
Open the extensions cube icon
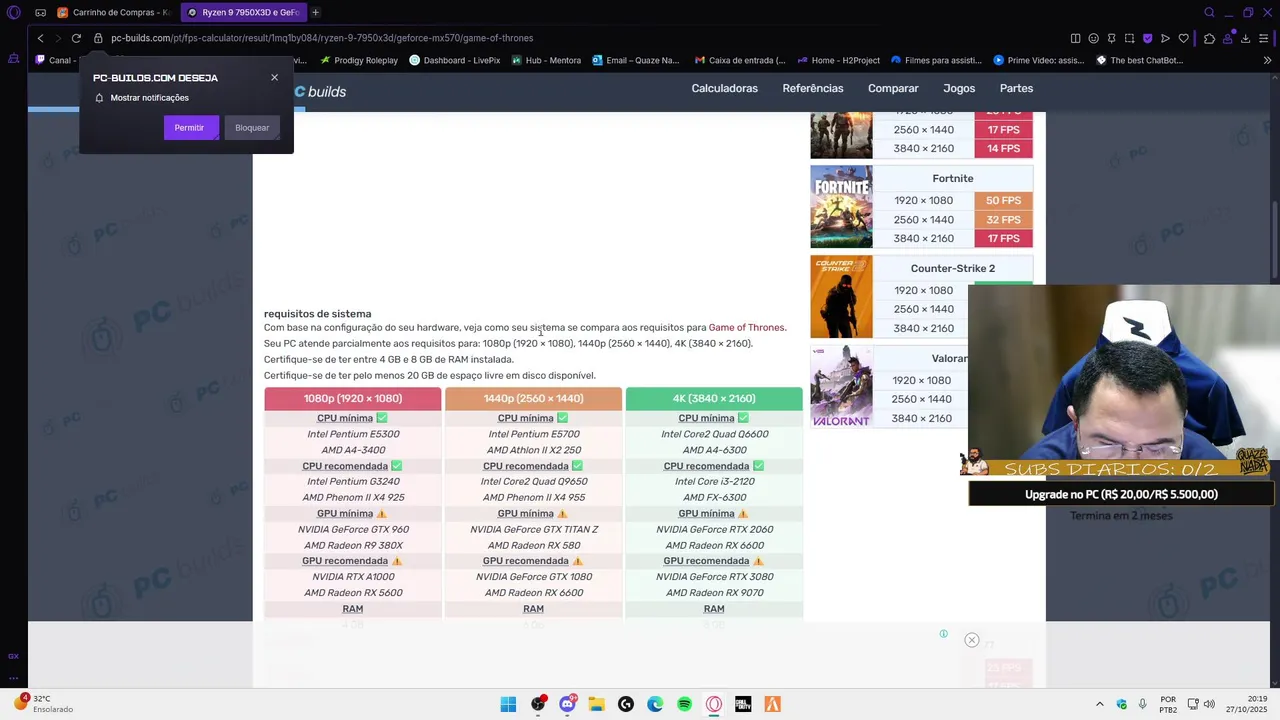[x=1209, y=38]
